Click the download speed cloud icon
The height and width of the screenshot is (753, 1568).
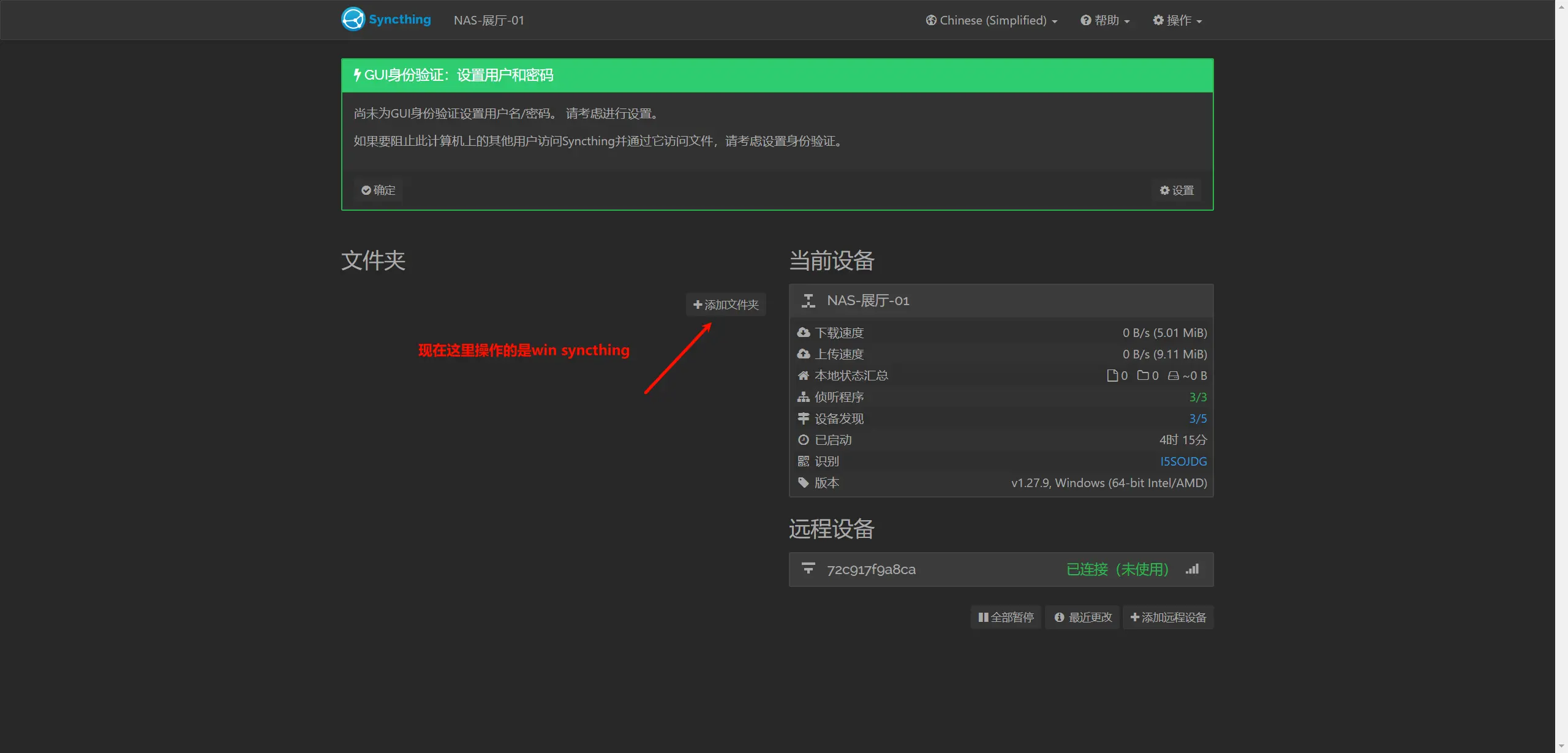pos(804,332)
